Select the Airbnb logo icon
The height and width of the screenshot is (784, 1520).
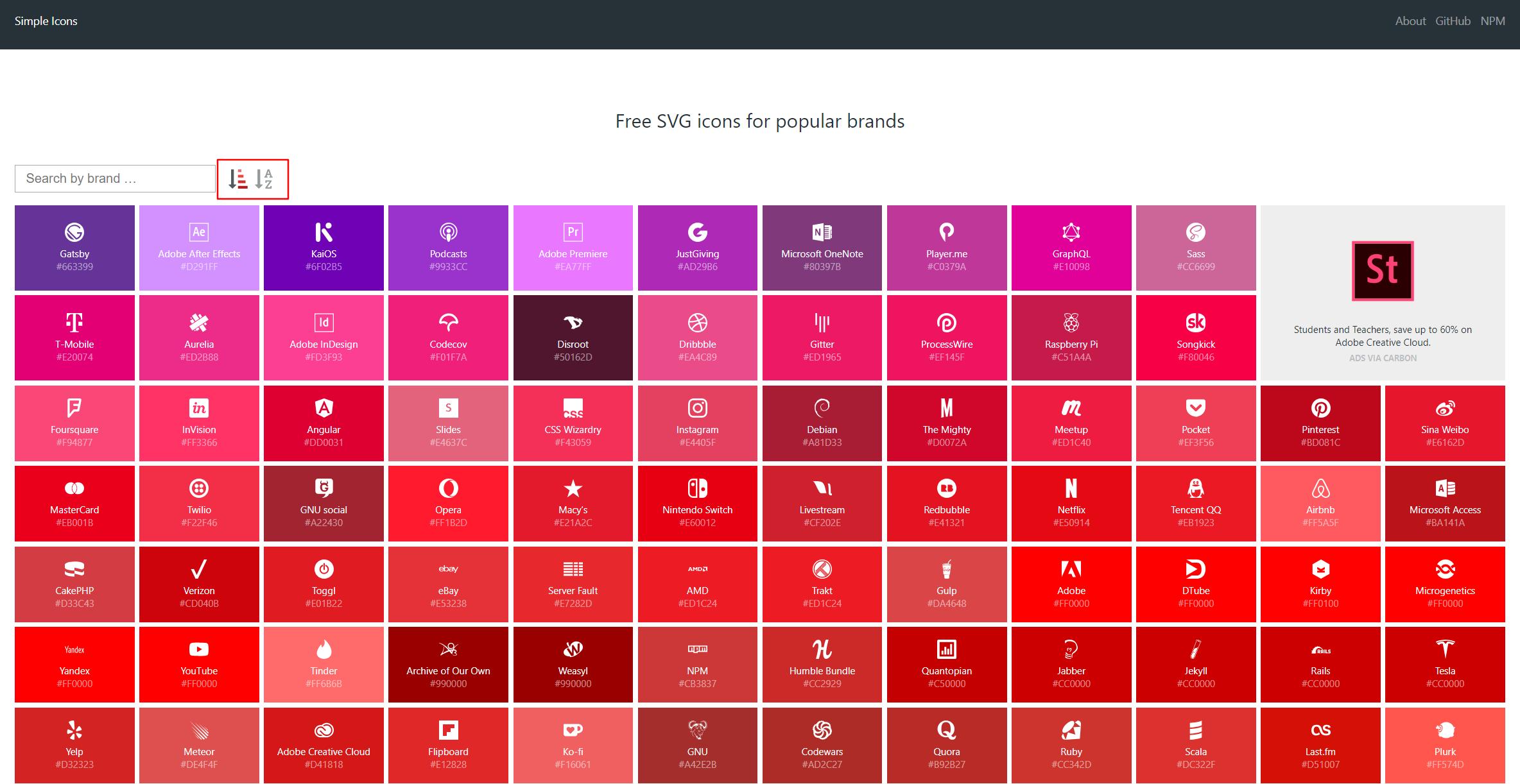point(1320,489)
